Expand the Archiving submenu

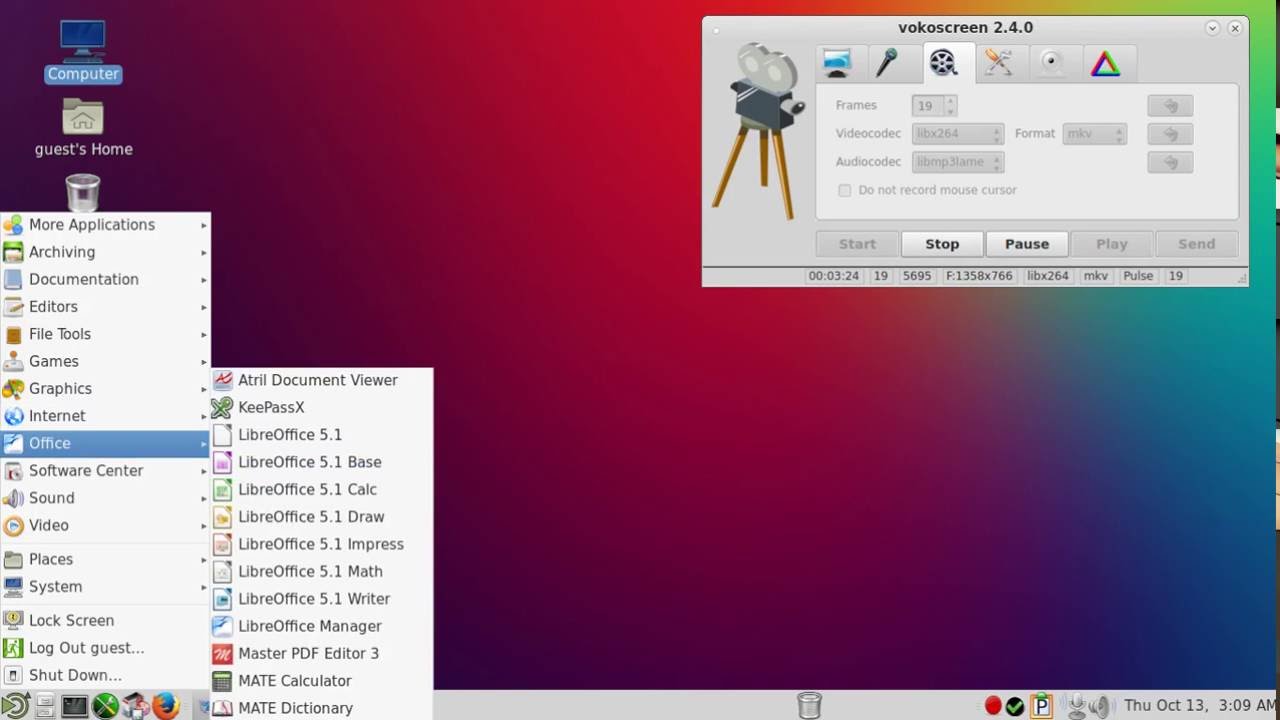pyautogui.click(x=105, y=252)
